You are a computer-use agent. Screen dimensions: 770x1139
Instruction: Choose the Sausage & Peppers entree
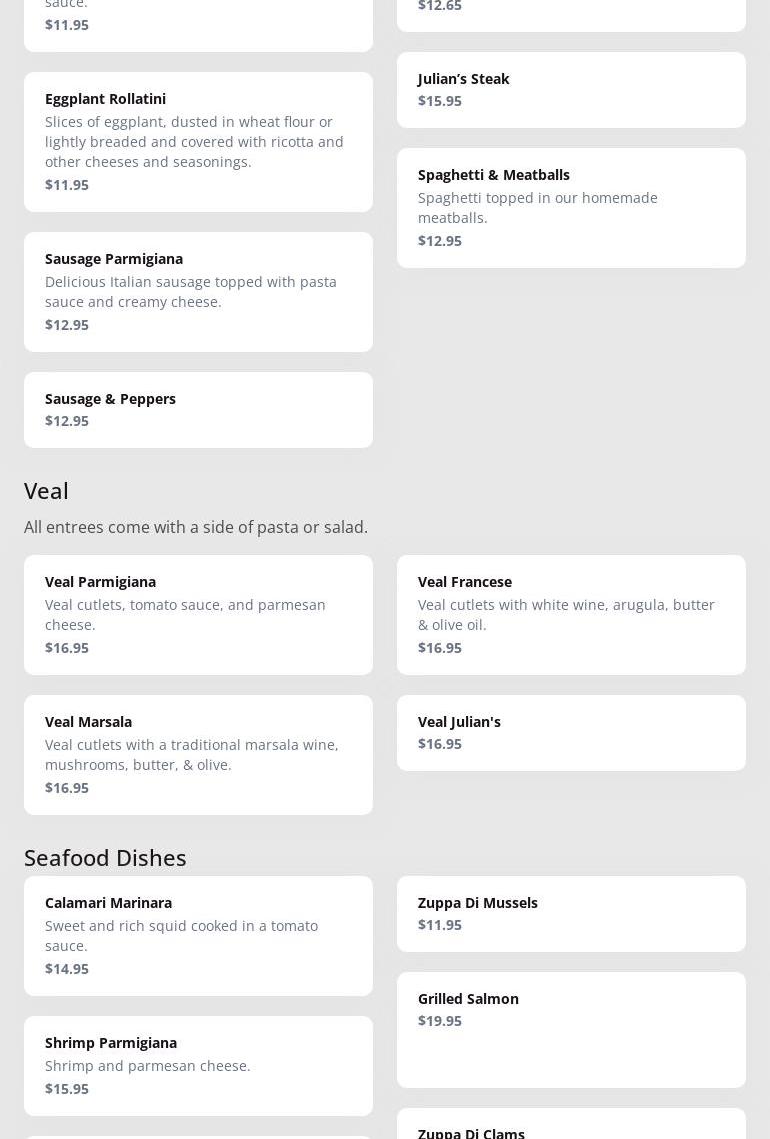198,409
